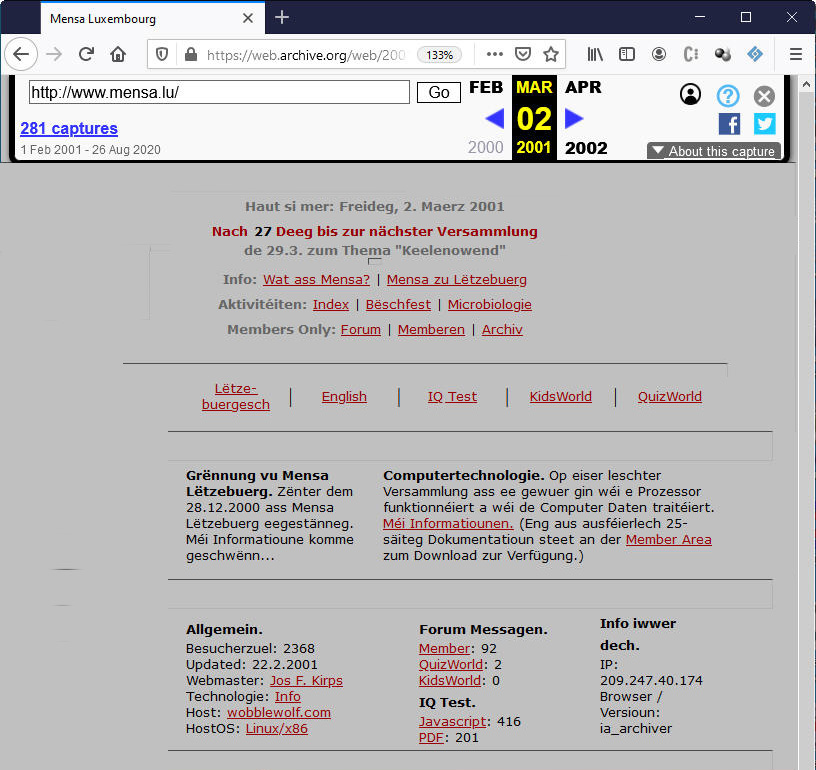The image size is (816, 770).
Task: Jump to next capture arrow
Action: pos(574,119)
